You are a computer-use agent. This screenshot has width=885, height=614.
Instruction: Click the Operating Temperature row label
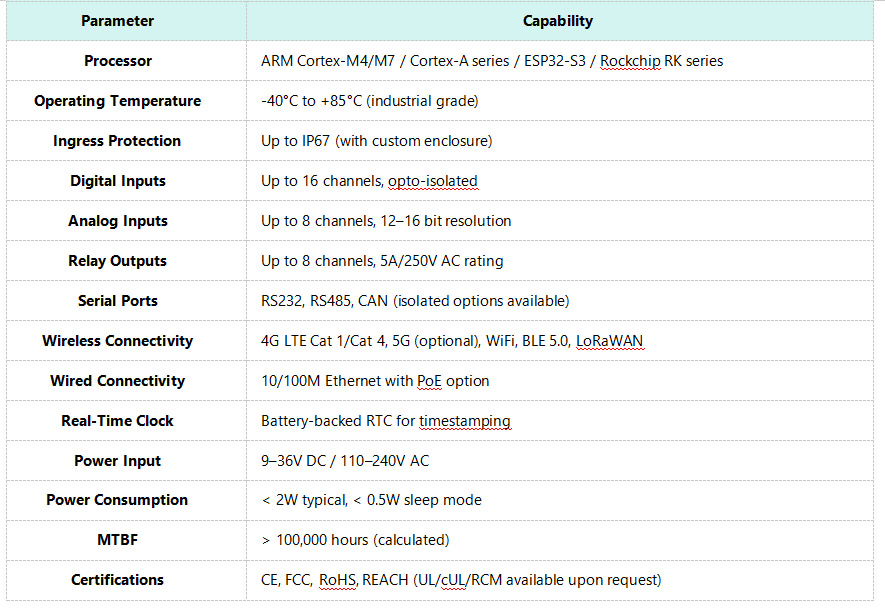pyautogui.click(x=118, y=101)
